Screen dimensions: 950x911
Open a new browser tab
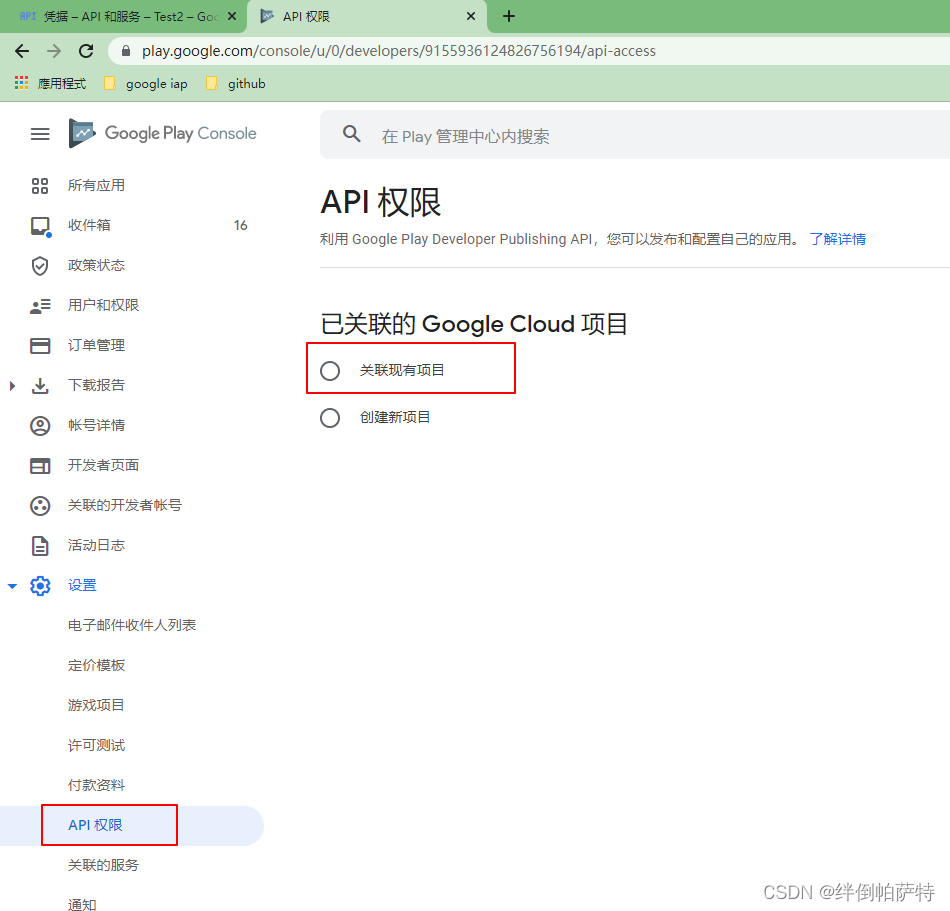[509, 16]
